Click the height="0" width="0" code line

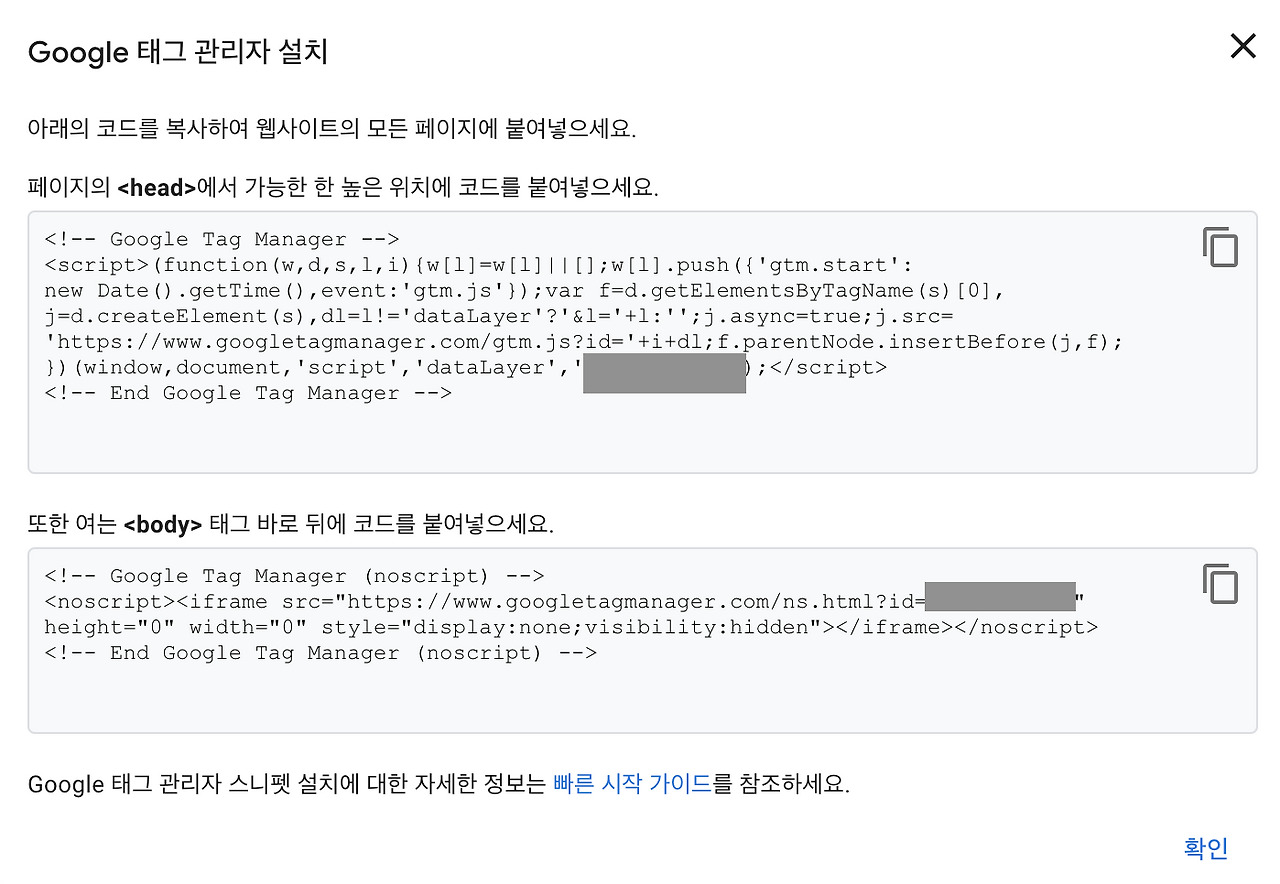coord(571,628)
